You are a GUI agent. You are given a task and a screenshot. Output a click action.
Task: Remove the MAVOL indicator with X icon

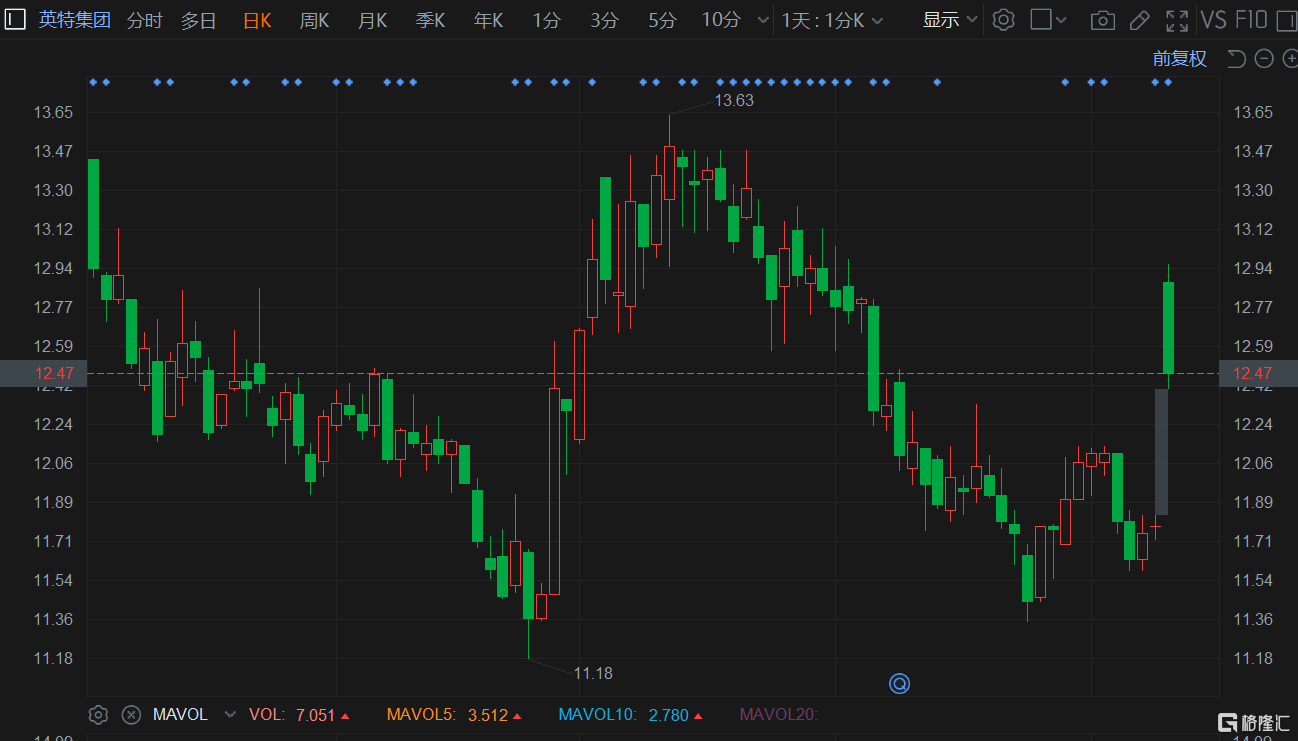(x=131, y=714)
